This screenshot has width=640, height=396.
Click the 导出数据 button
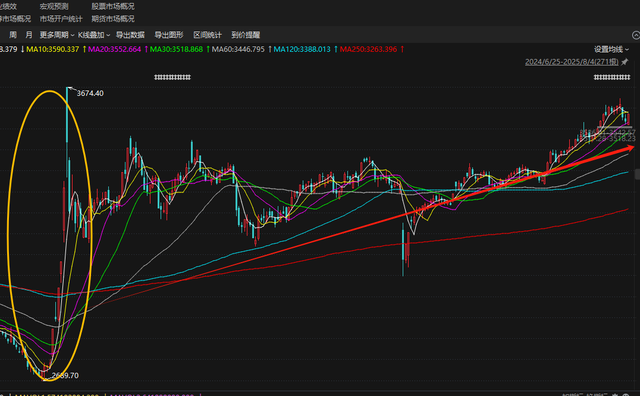[x=130, y=35]
